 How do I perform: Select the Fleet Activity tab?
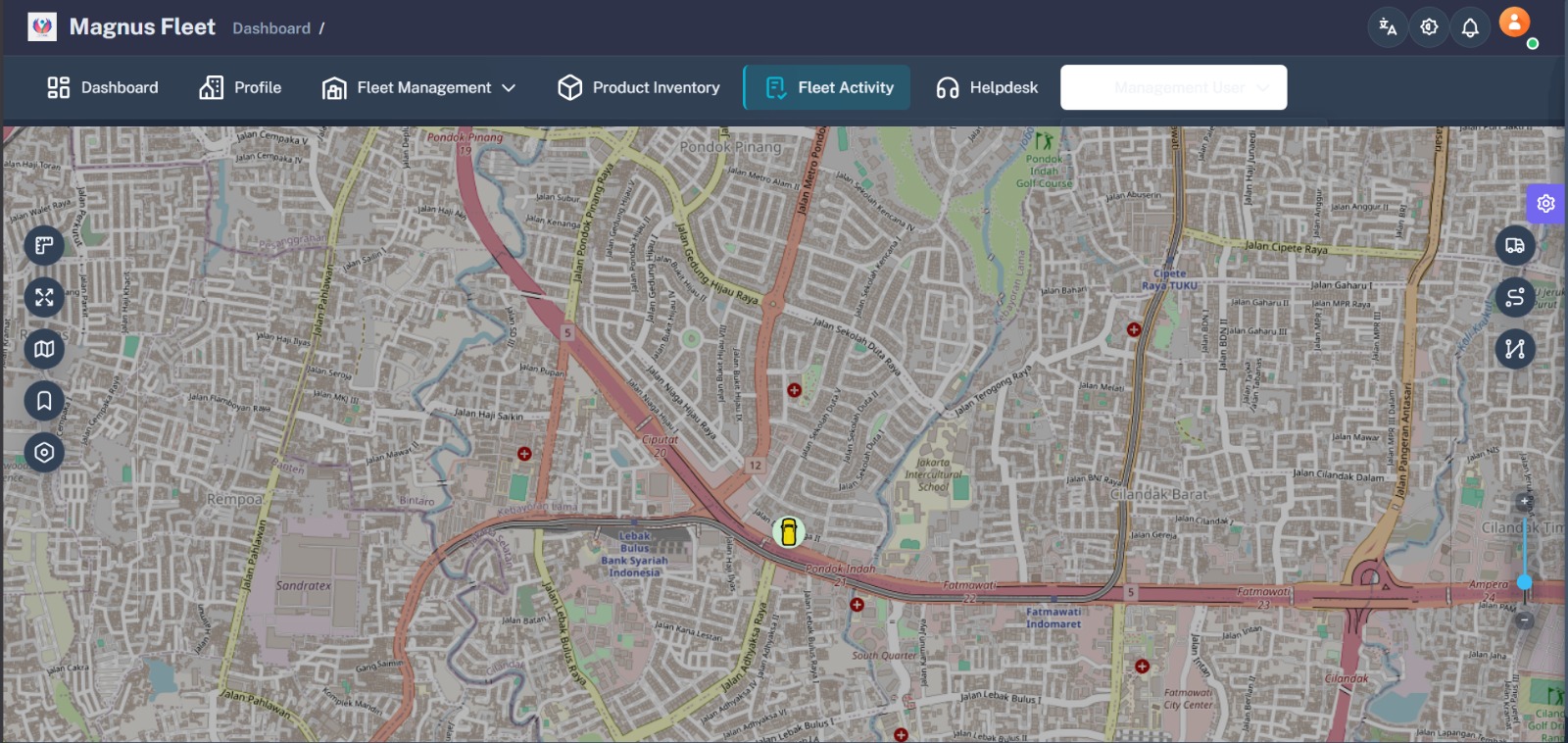coord(828,87)
